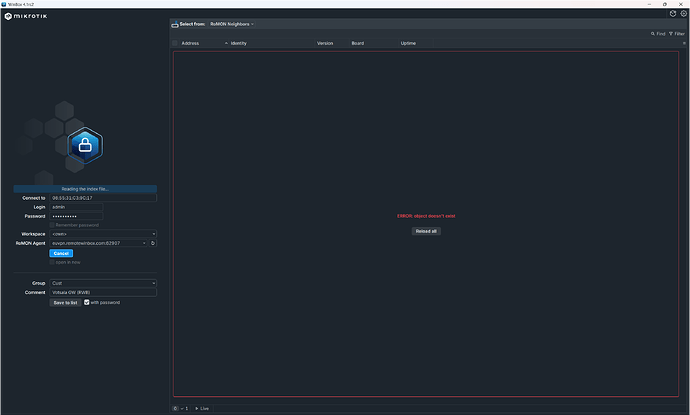Click the router icon beside Select from
Viewport: 690px width, 415px height.
point(175,24)
